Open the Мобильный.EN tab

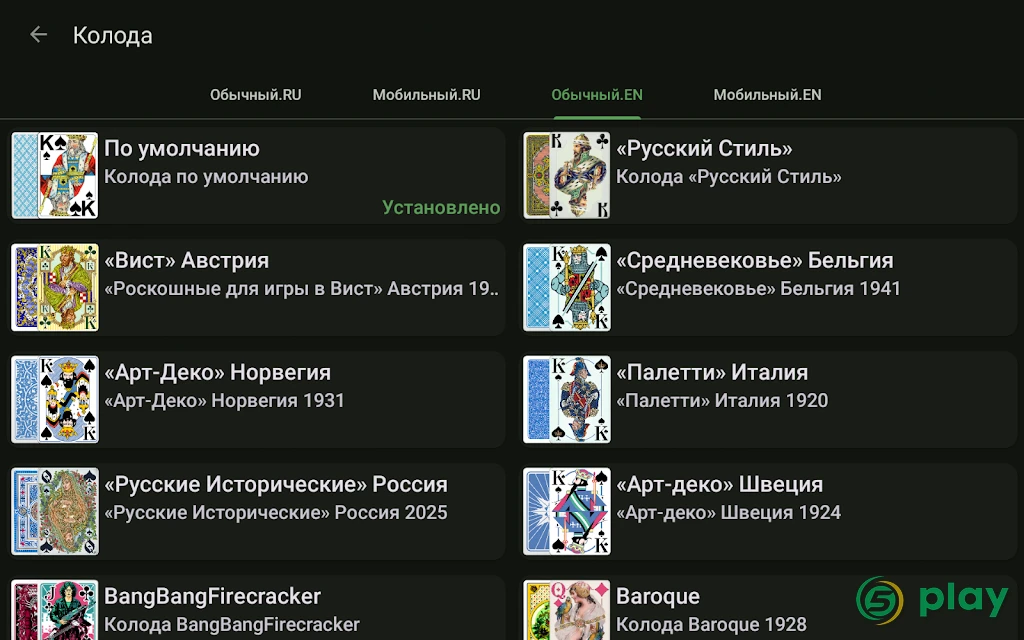[x=767, y=95]
